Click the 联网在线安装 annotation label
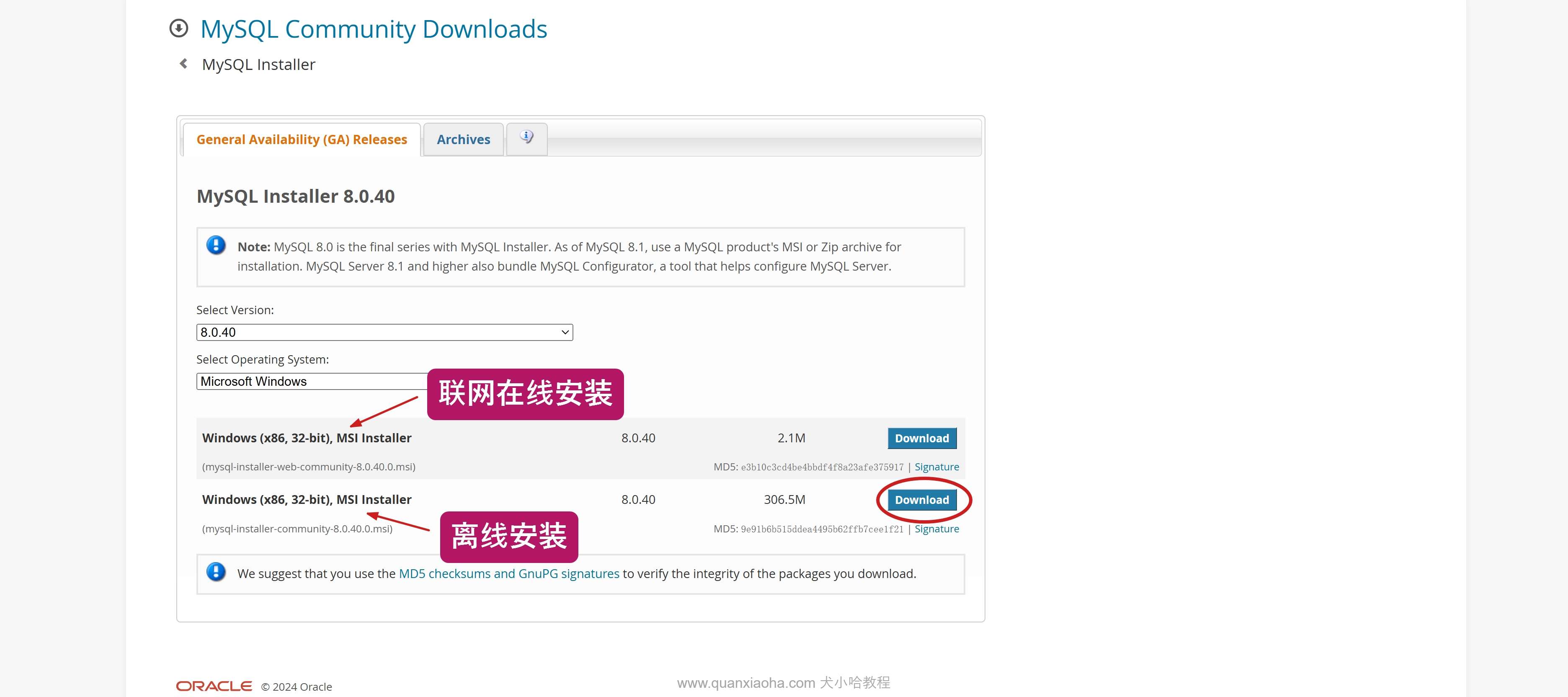Image resolution: width=1568 pixels, height=697 pixels. click(x=525, y=394)
